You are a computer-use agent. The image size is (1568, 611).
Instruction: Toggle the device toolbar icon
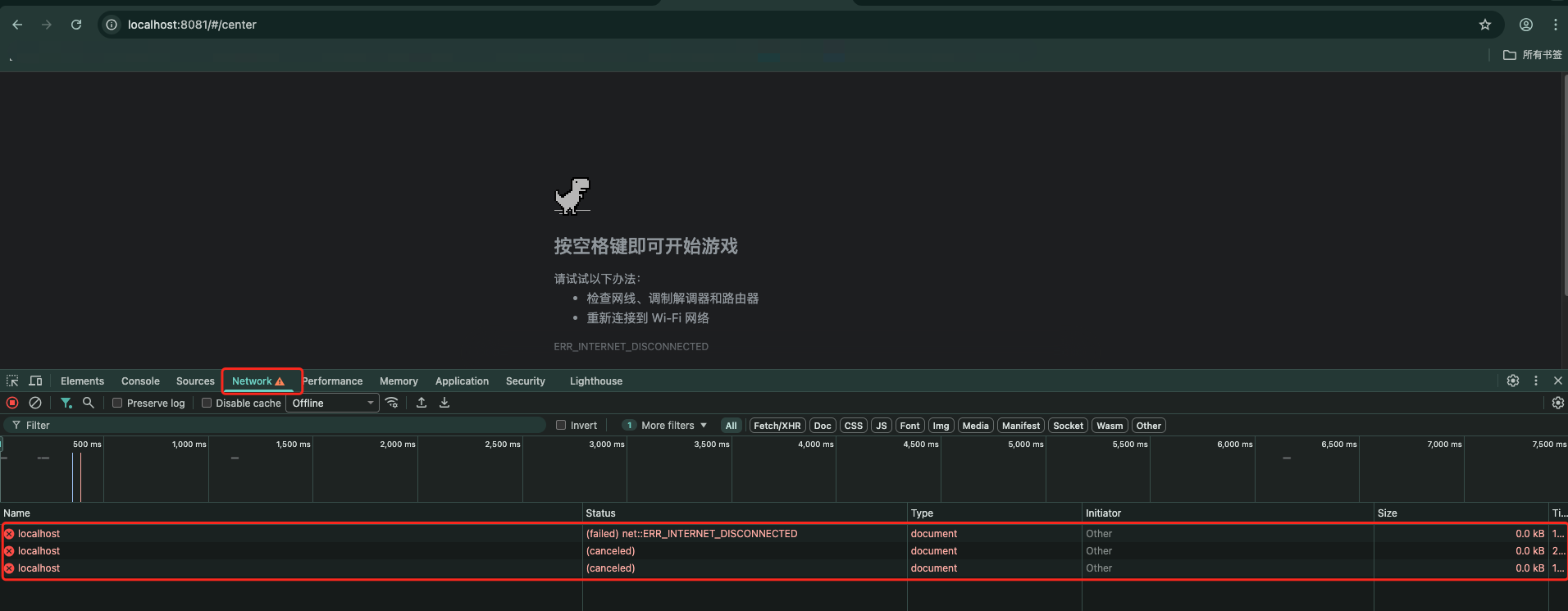(35, 381)
